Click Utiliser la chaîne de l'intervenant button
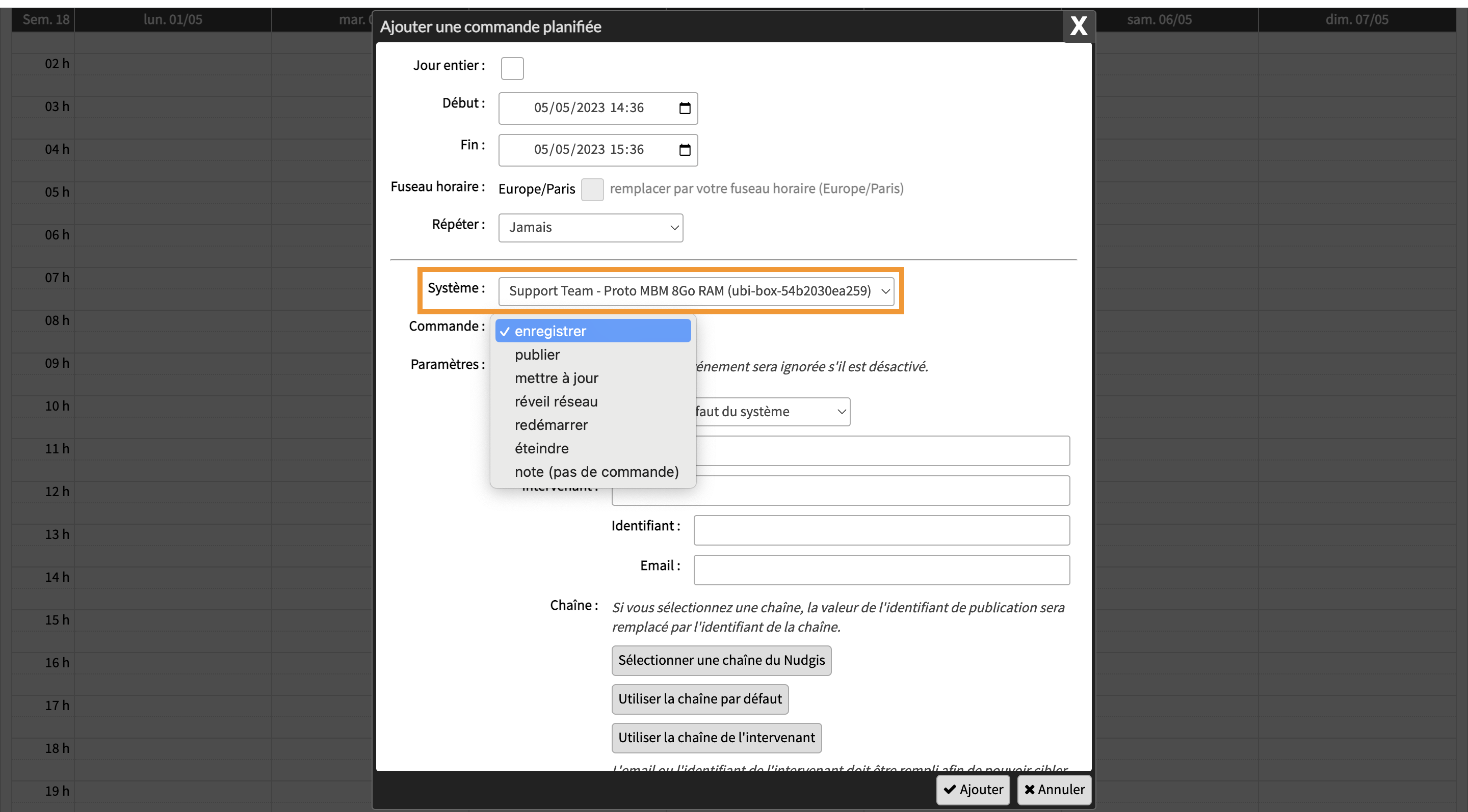Image resolution: width=1468 pixels, height=812 pixels. [716, 738]
